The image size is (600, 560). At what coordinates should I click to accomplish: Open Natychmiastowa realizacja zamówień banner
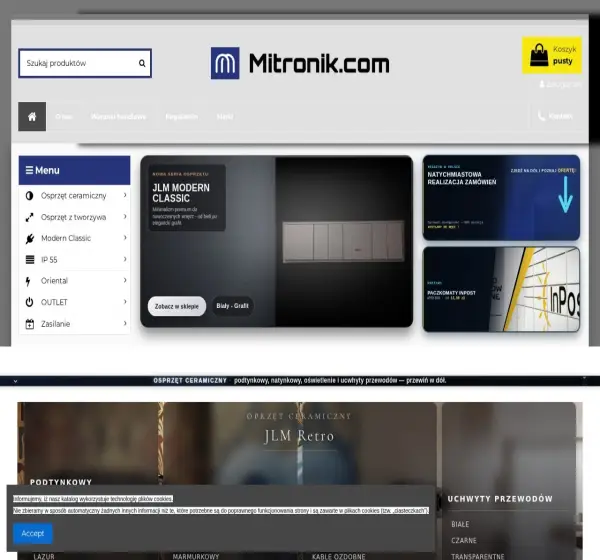coord(501,198)
